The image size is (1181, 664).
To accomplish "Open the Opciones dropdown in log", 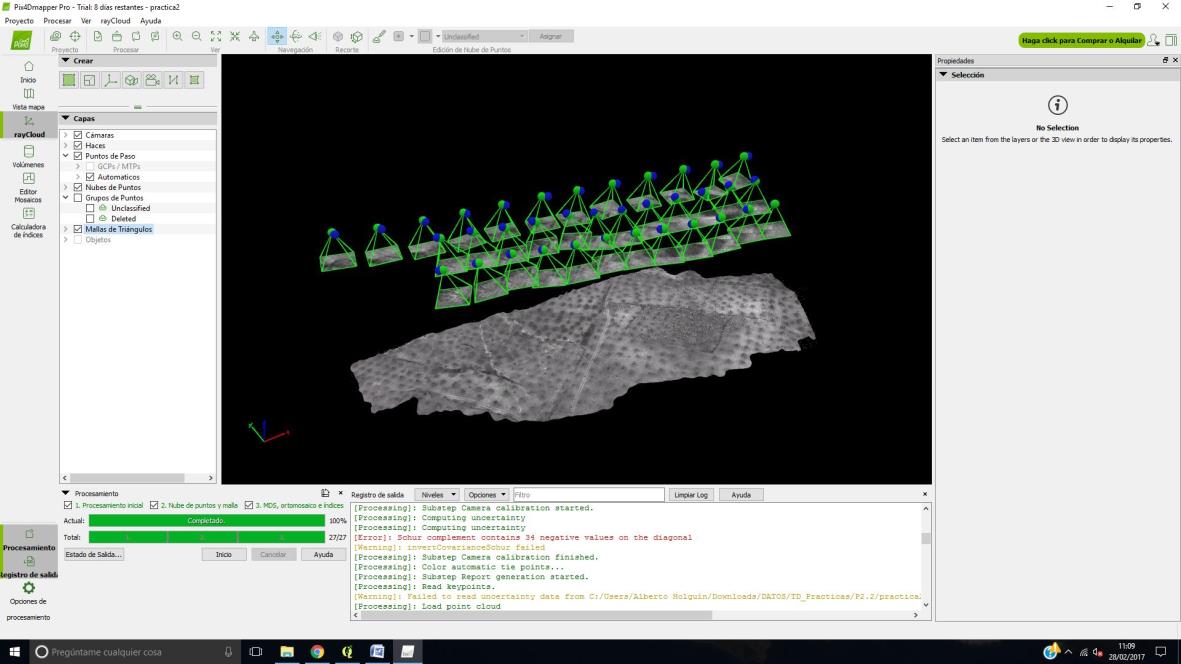I will point(487,495).
